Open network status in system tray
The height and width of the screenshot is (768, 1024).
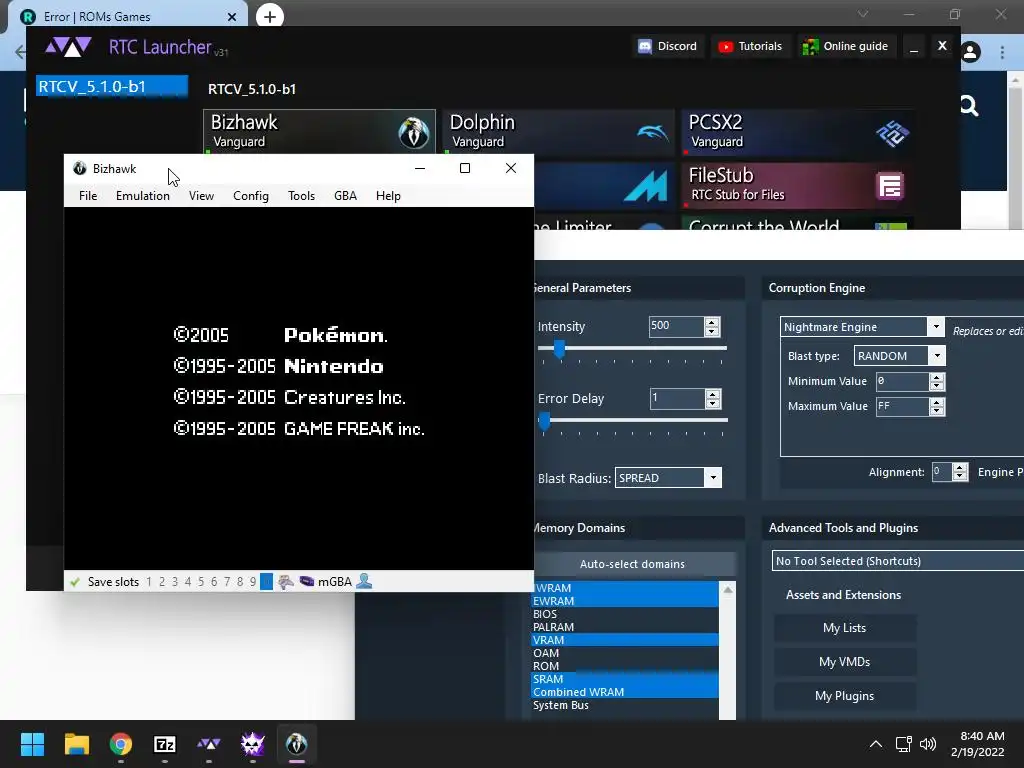coord(904,744)
